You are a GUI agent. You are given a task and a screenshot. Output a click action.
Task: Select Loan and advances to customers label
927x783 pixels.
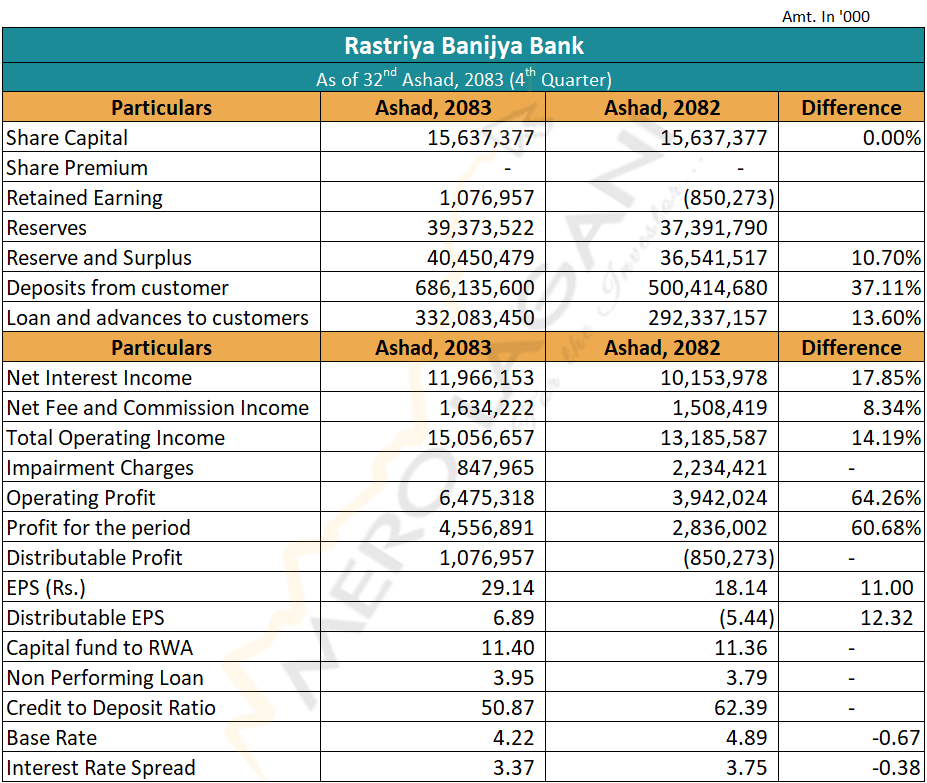157,318
